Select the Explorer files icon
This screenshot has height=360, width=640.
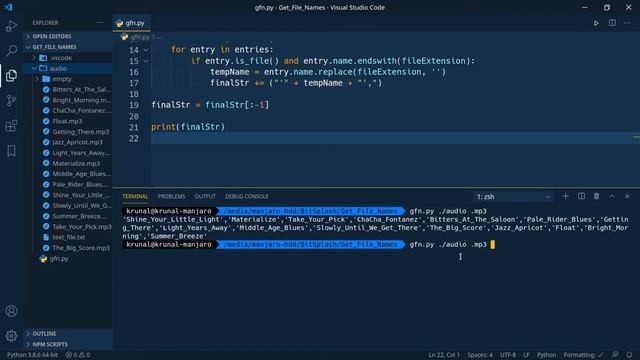pyautogui.click(x=11, y=76)
